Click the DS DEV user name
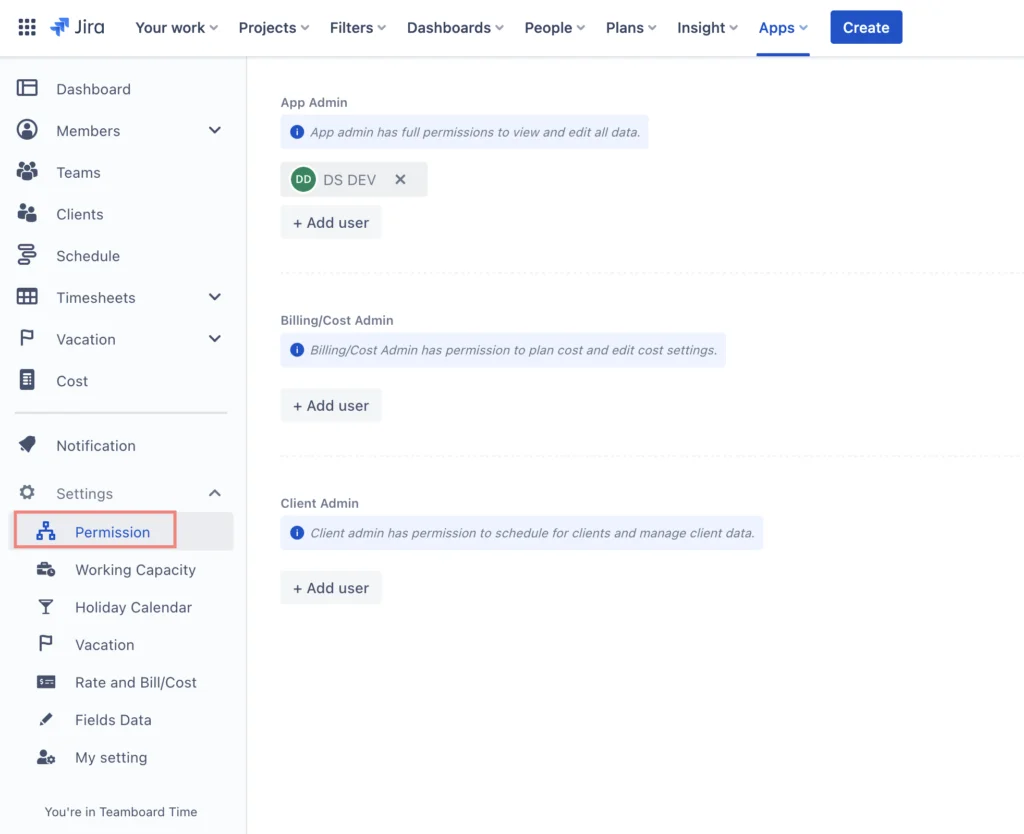The image size is (1024, 834). click(349, 180)
